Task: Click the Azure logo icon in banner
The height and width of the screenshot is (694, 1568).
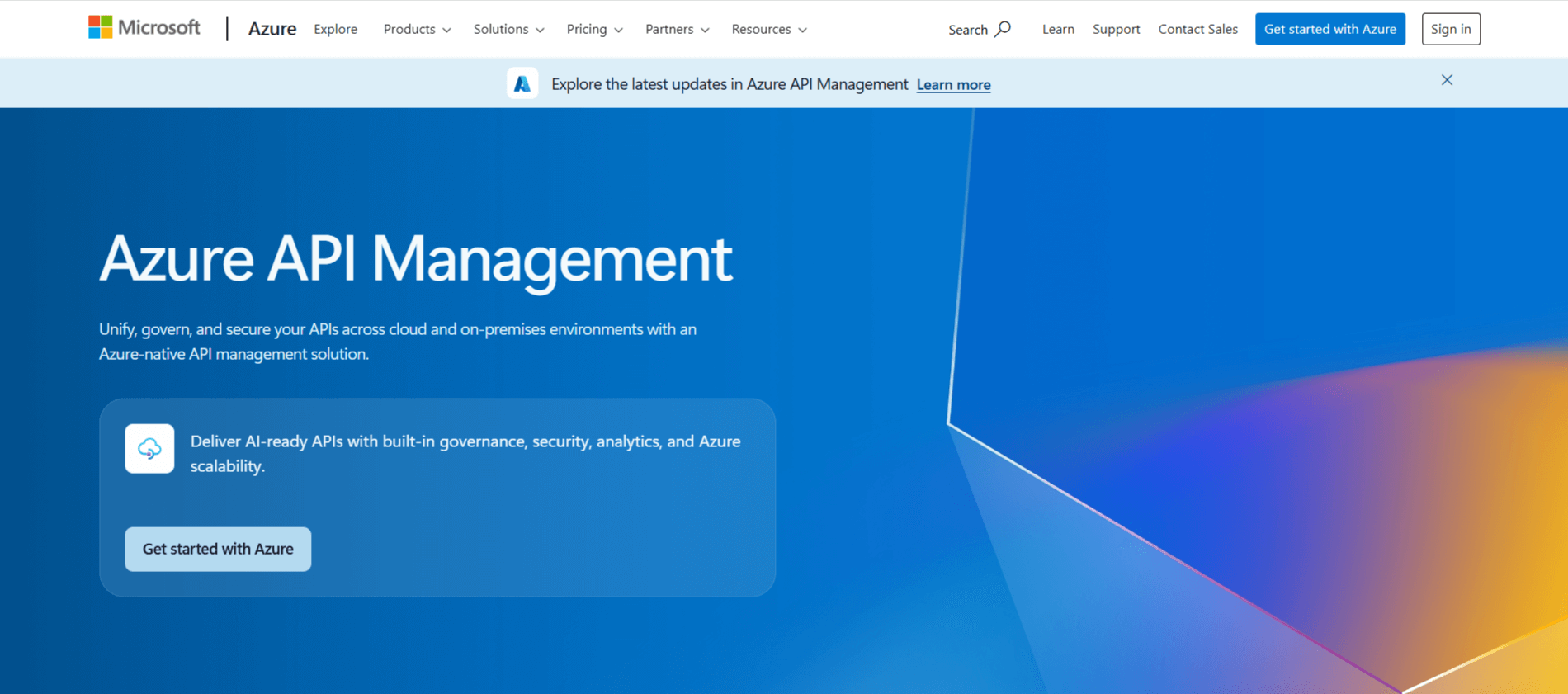Action: (x=522, y=83)
